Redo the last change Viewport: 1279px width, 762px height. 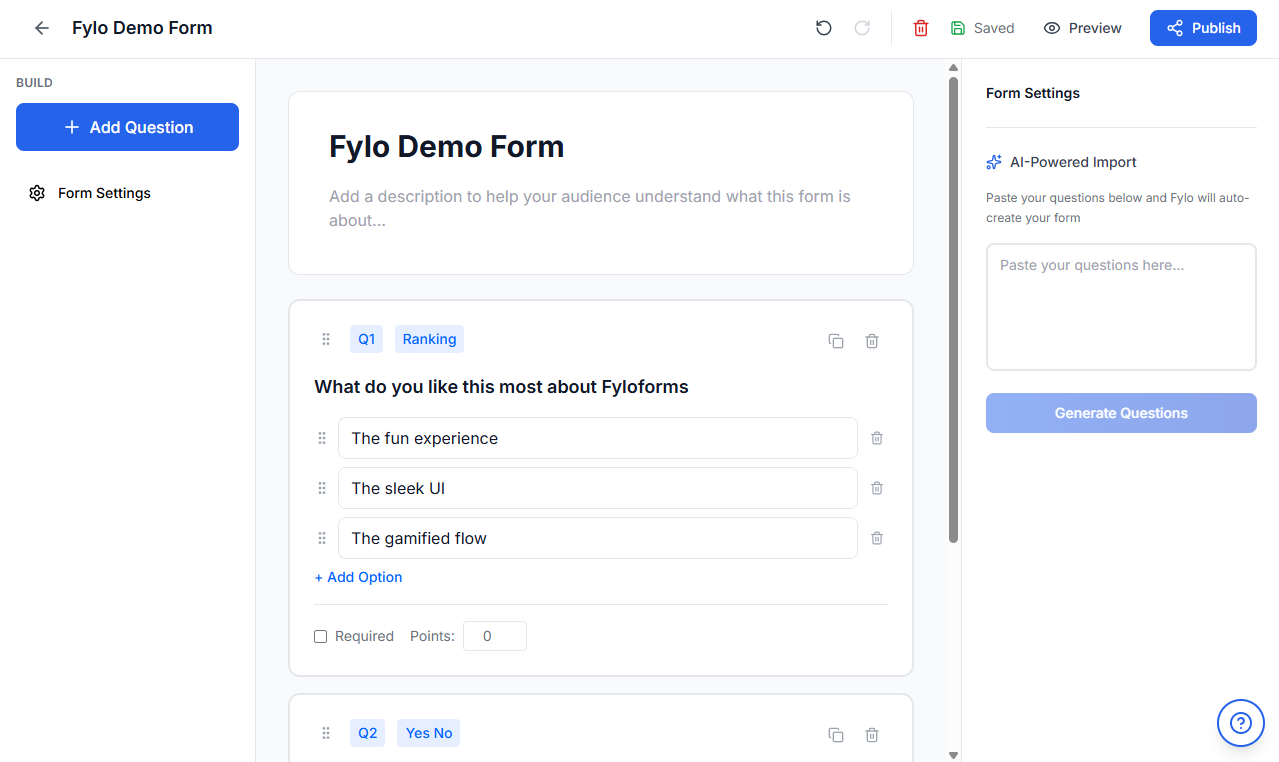(861, 28)
